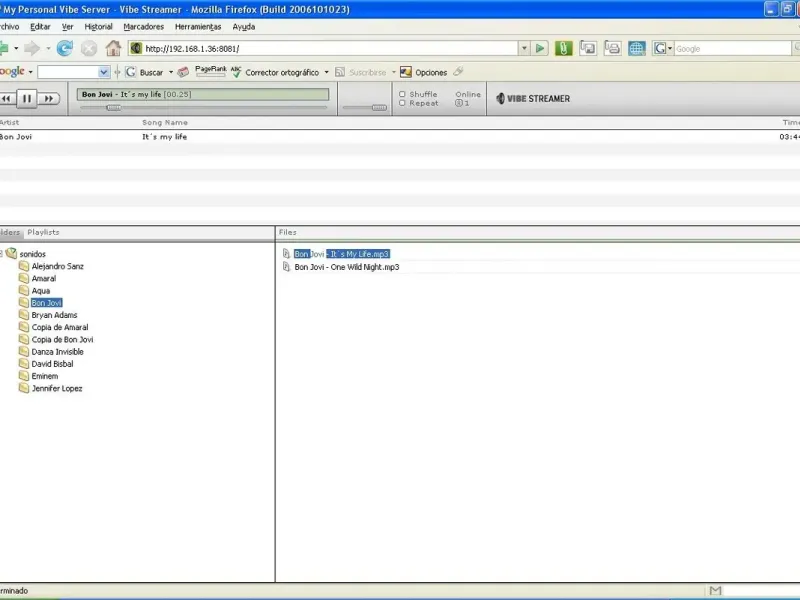Click the print toolbar icon
Image resolution: width=800 pixels, height=600 pixels.
point(612,48)
